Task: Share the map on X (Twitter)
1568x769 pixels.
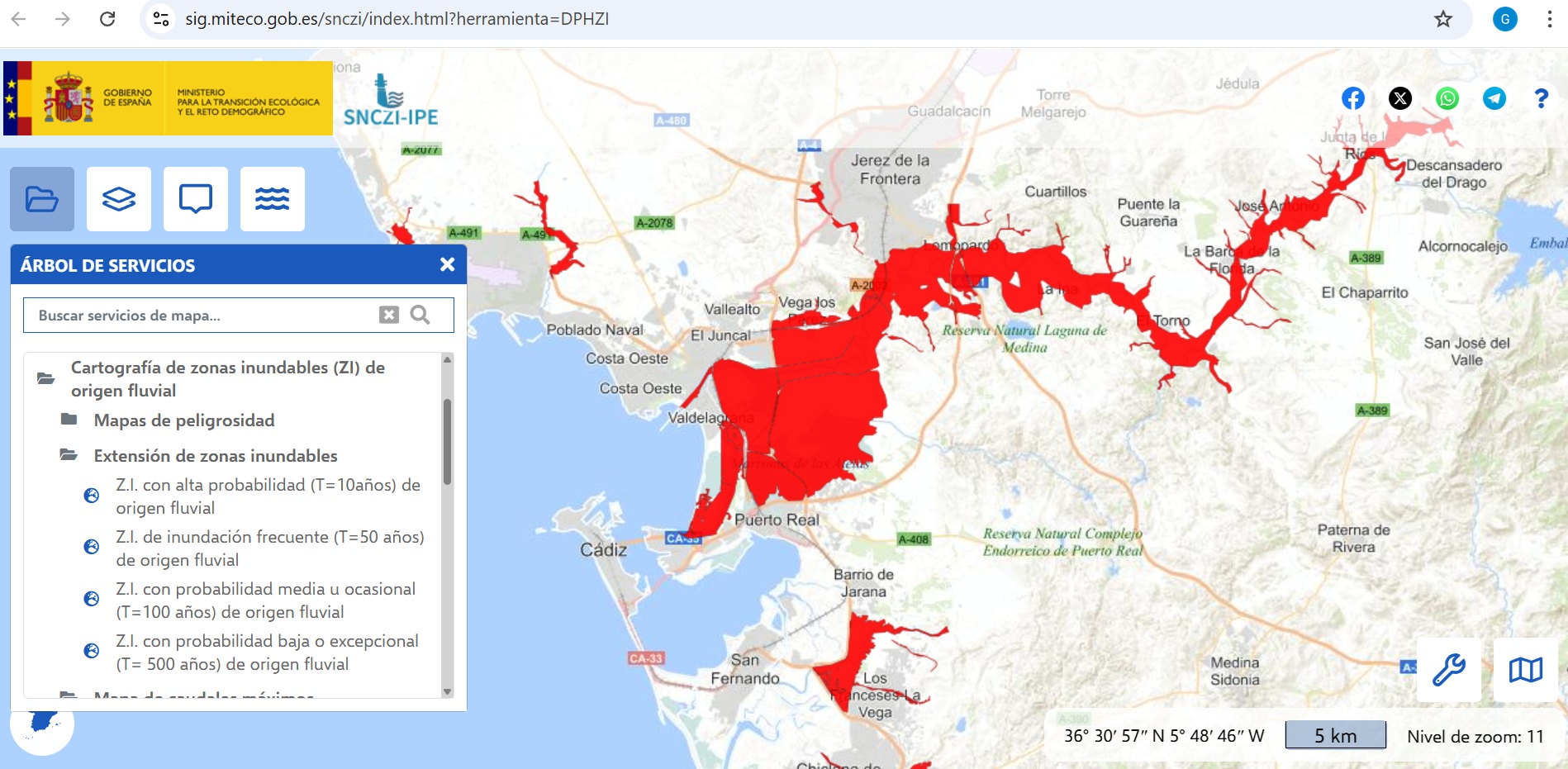Action: (x=1400, y=97)
